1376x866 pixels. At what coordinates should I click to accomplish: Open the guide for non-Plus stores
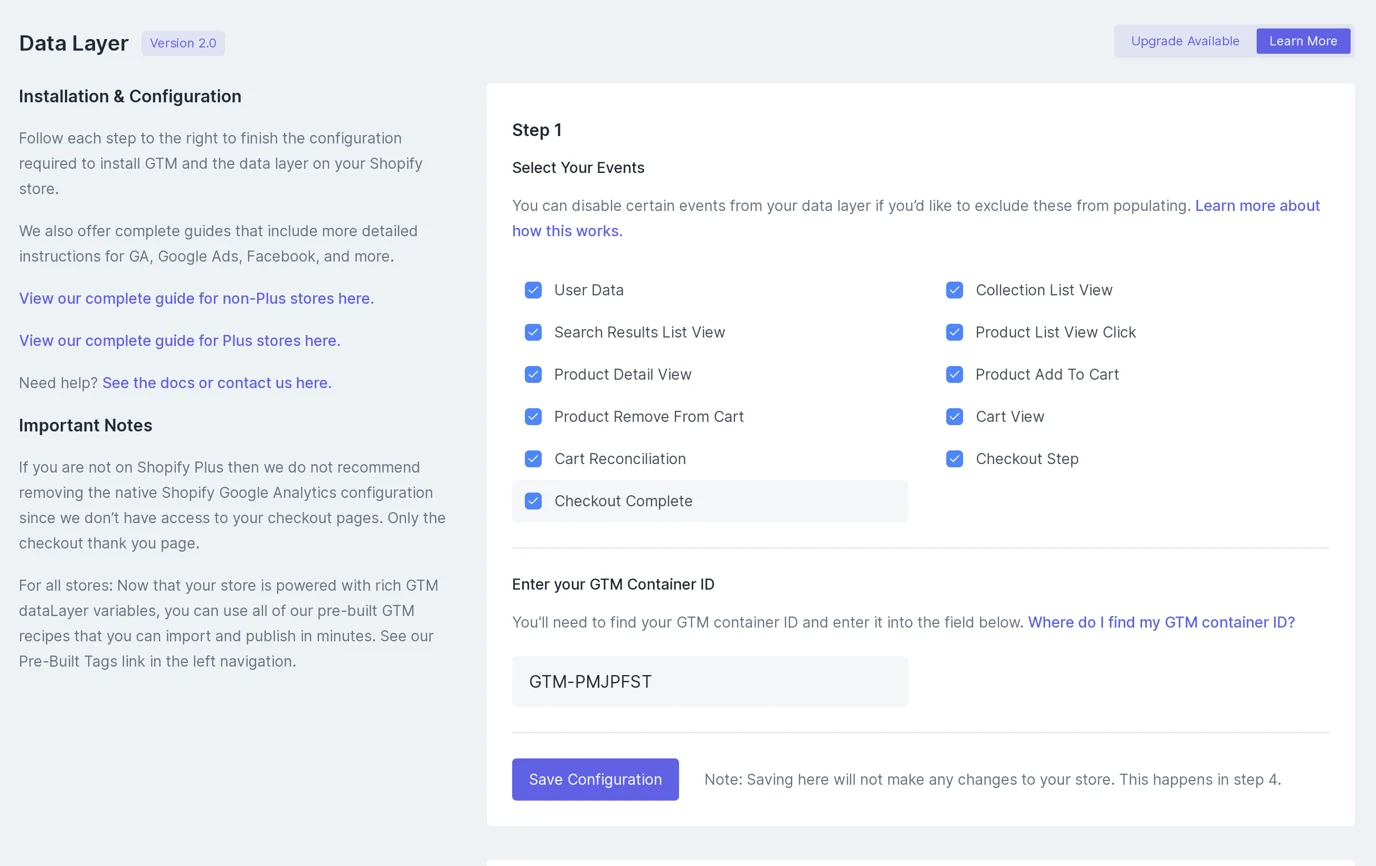[x=196, y=298]
